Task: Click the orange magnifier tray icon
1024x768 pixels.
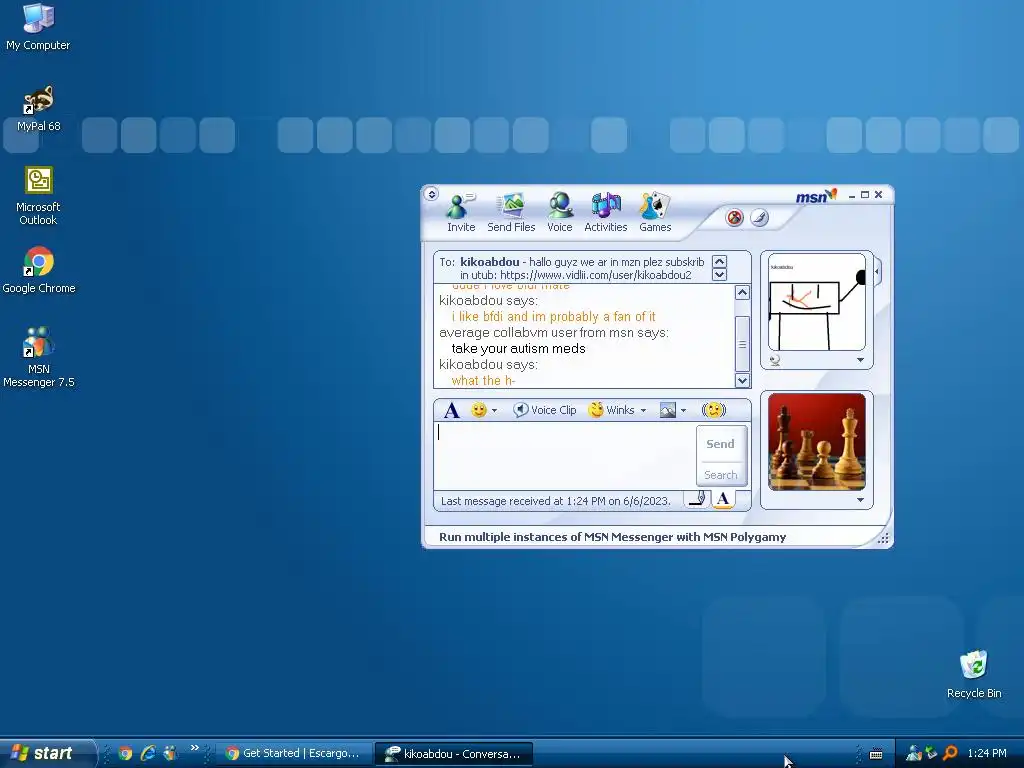Action: click(950, 754)
